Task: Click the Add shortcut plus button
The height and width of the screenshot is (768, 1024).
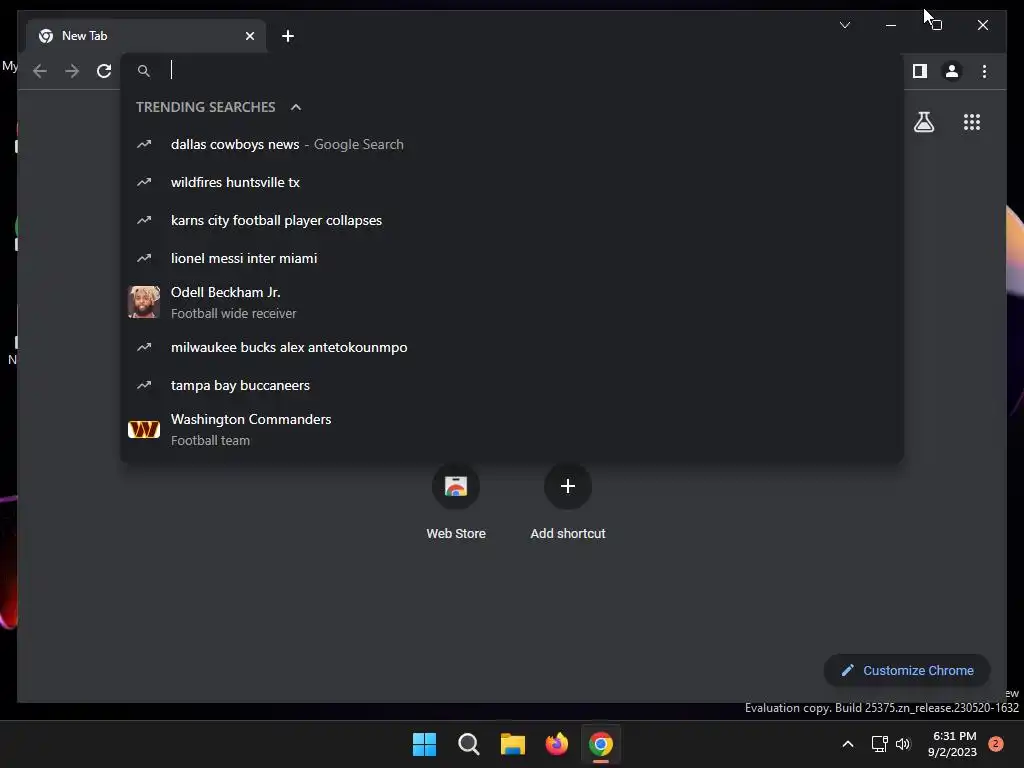Action: coord(568,487)
